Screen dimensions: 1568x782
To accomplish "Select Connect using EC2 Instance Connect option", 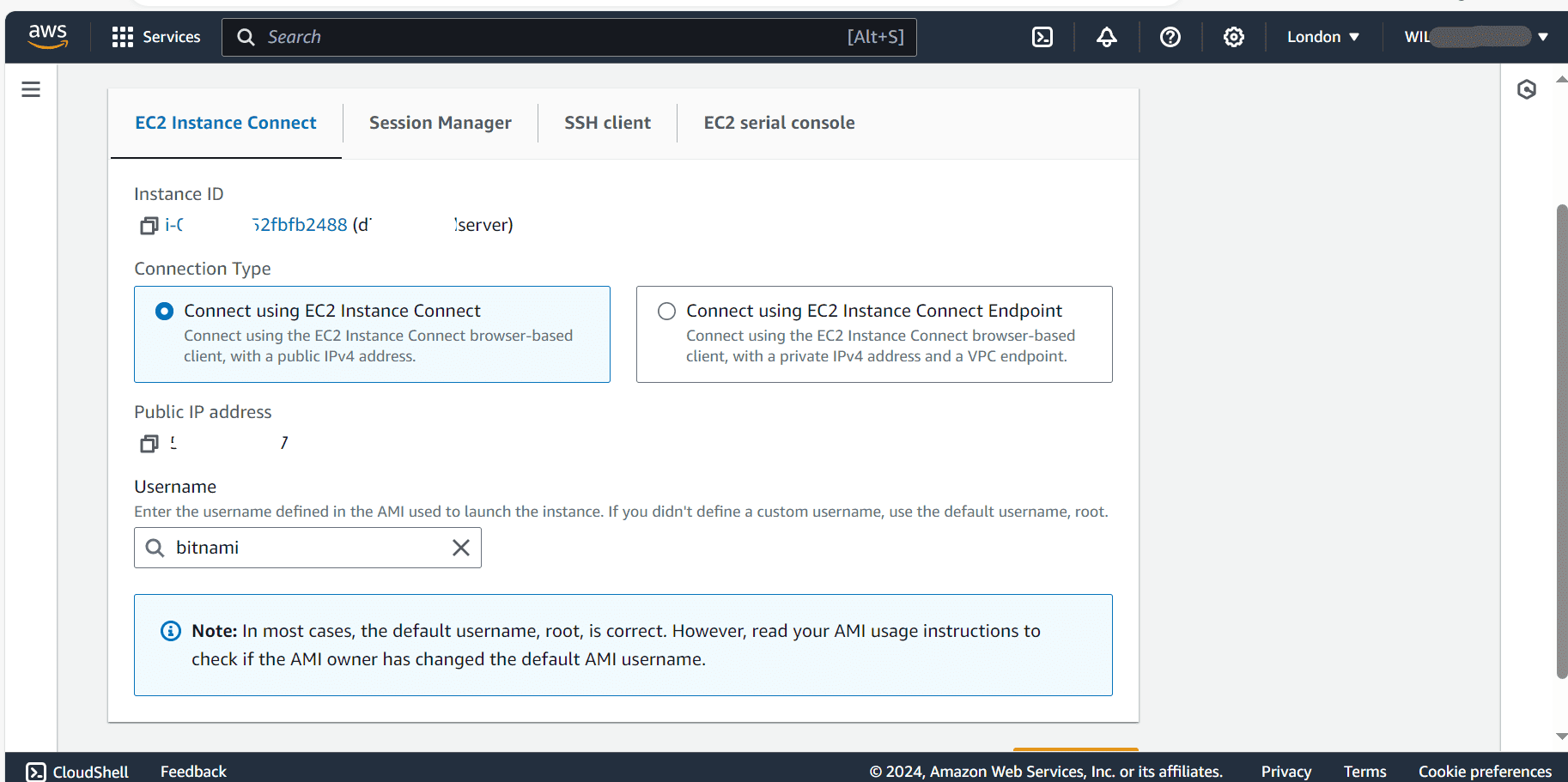I will [164, 311].
